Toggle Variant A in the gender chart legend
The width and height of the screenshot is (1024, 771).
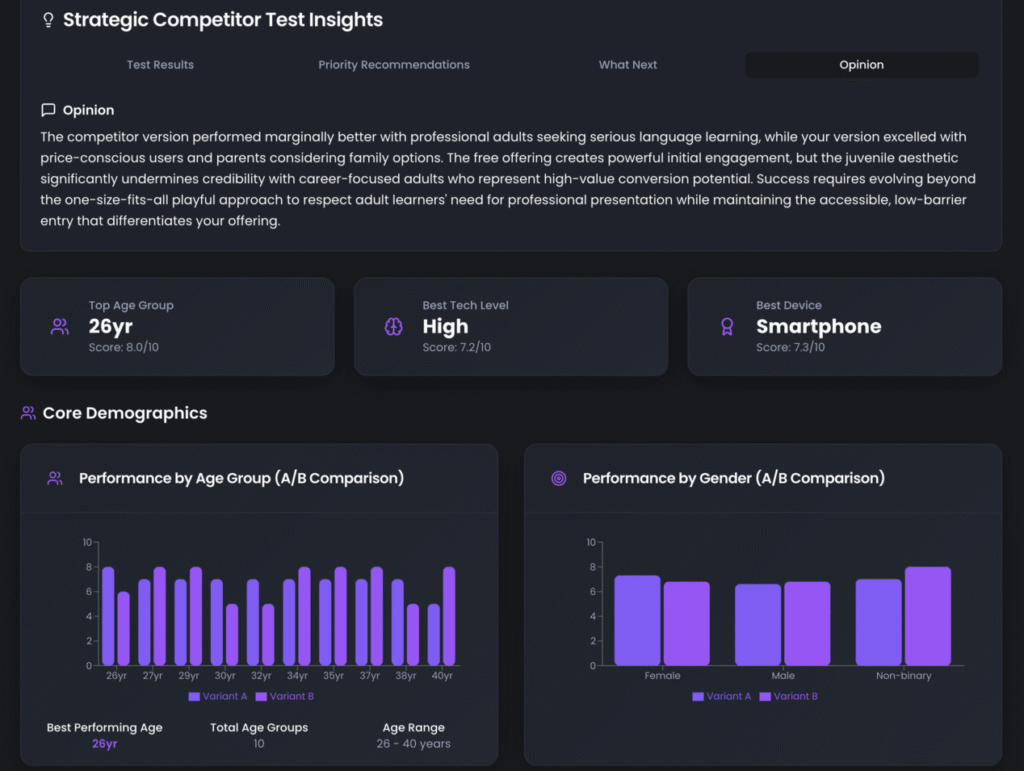click(x=722, y=696)
